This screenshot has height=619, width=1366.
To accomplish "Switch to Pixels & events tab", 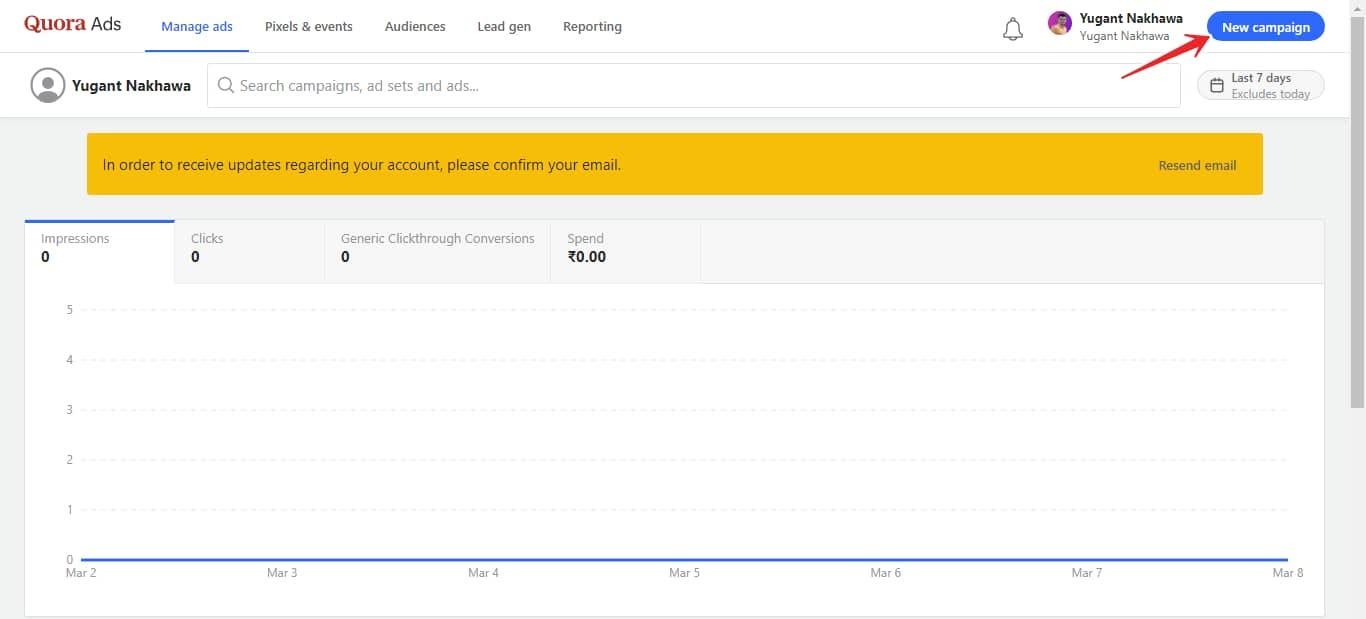I will click(x=309, y=27).
